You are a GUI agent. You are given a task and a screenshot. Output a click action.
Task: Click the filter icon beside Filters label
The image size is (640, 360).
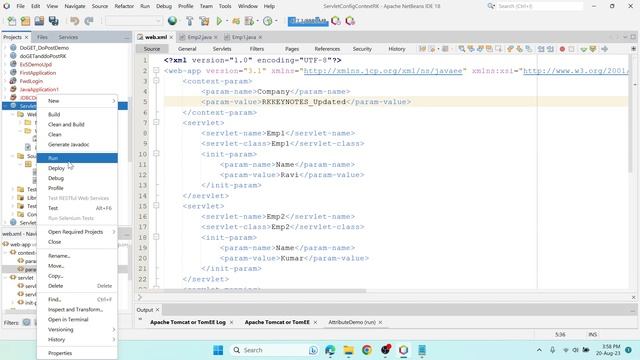tap(27, 322)
